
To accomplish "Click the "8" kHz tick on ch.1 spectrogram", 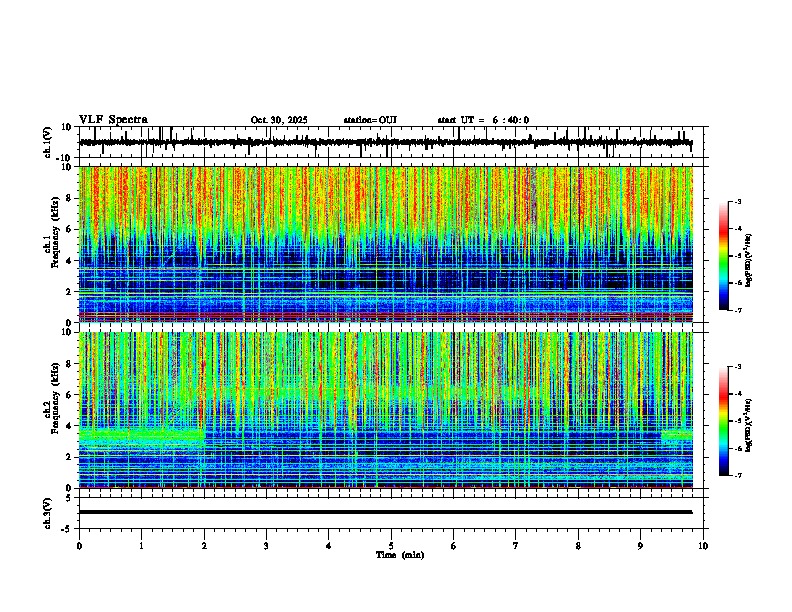I will (69, 198).
